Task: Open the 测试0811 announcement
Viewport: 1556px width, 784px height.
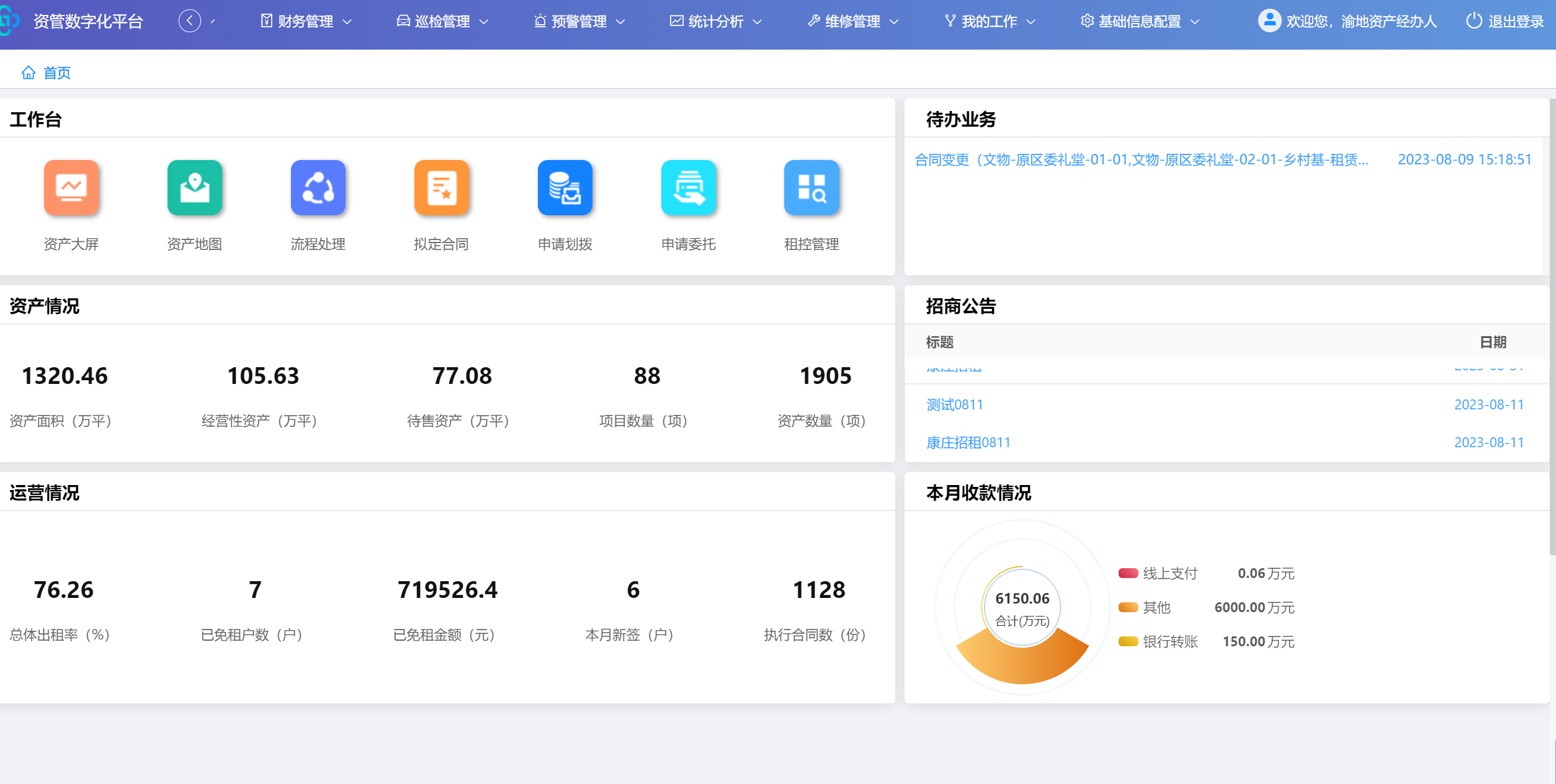Action: click(954, 404)
